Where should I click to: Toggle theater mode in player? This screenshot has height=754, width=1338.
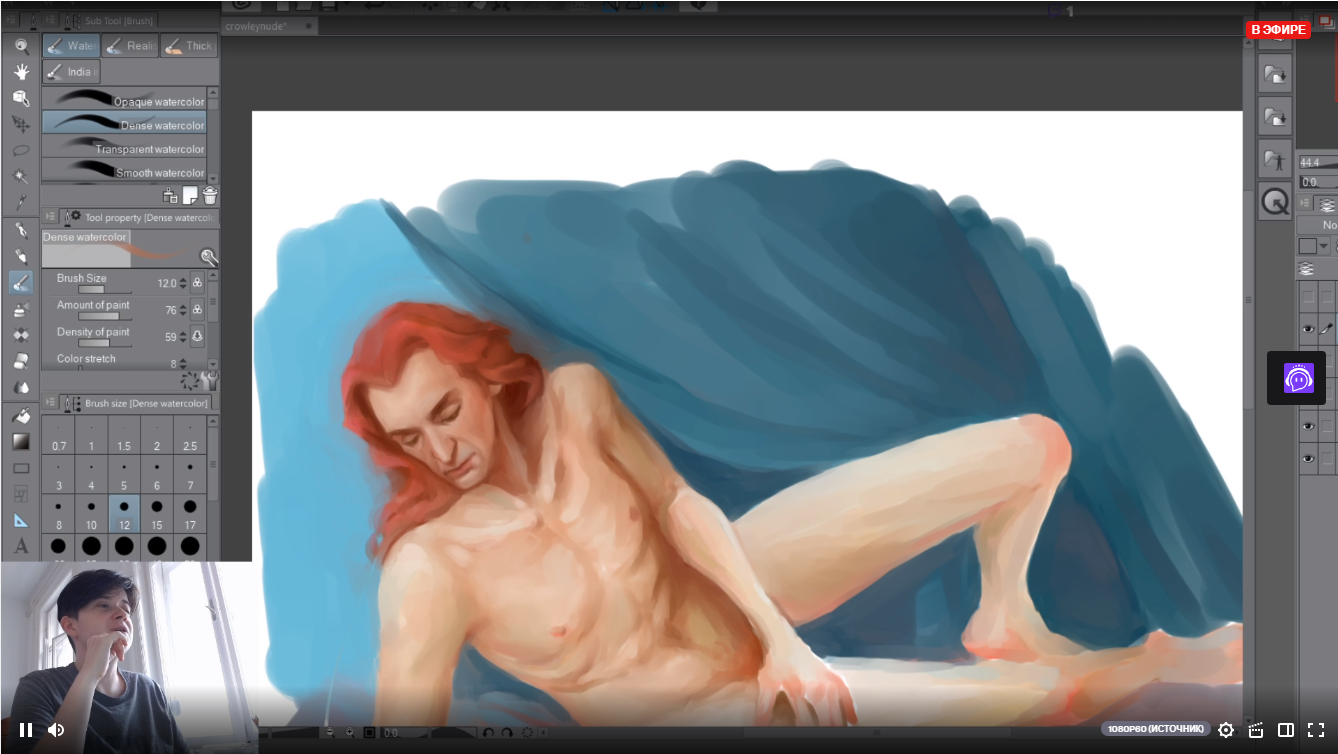click(1286, 730)
